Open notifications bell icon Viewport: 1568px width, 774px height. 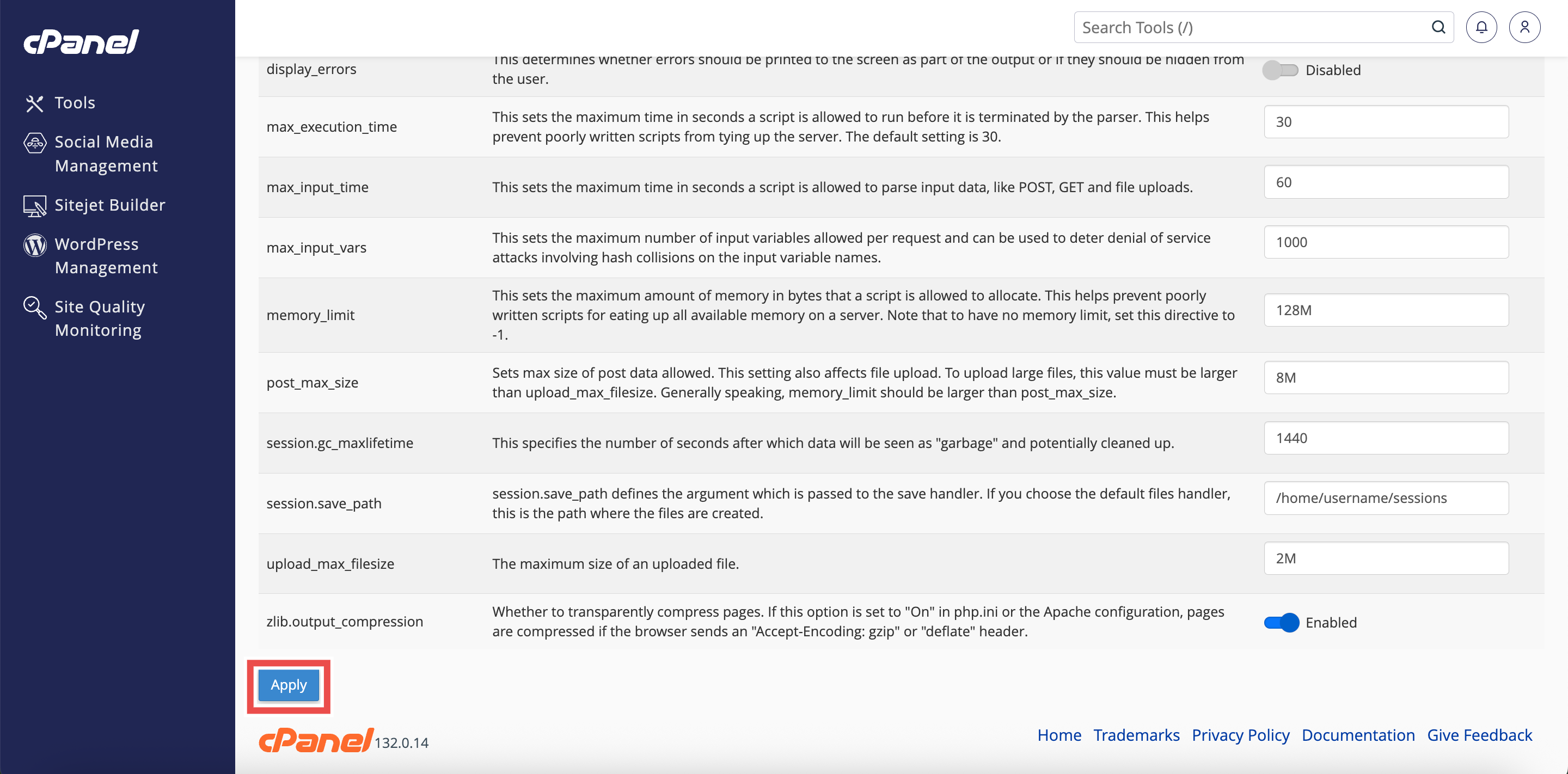1481,27
